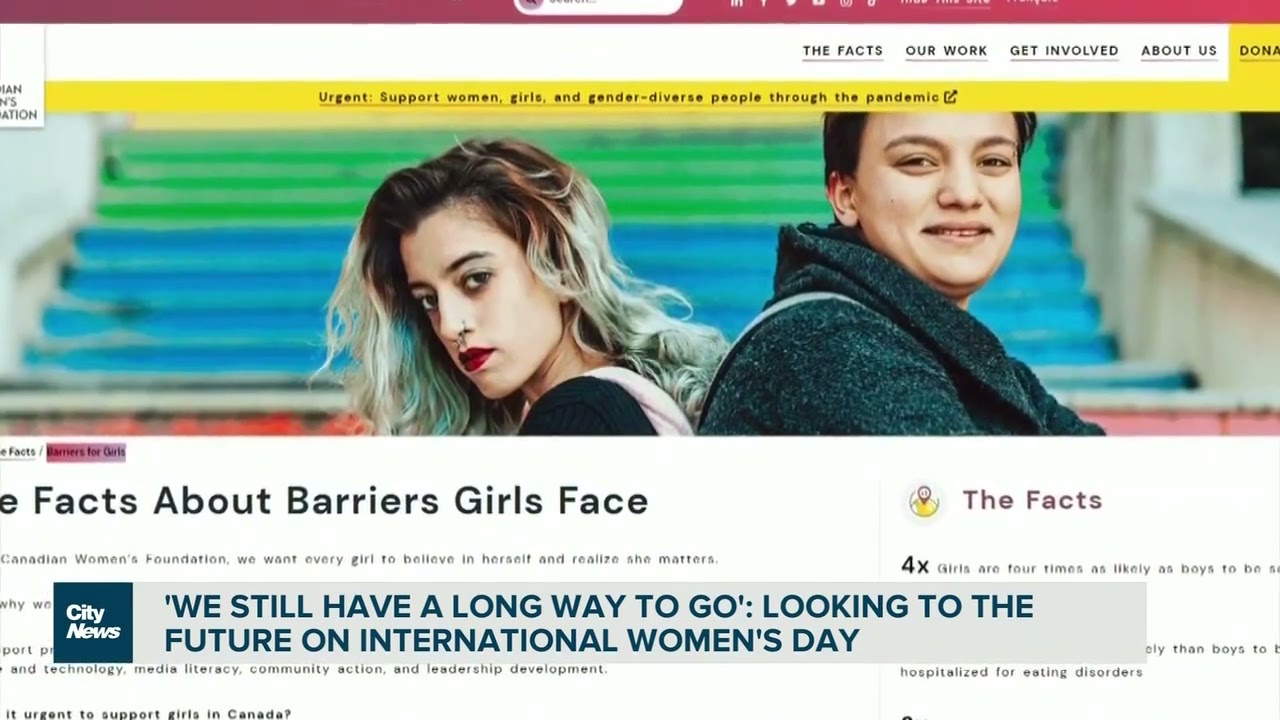
Task: Click the CityNews logo
Action: click(93, 622)
